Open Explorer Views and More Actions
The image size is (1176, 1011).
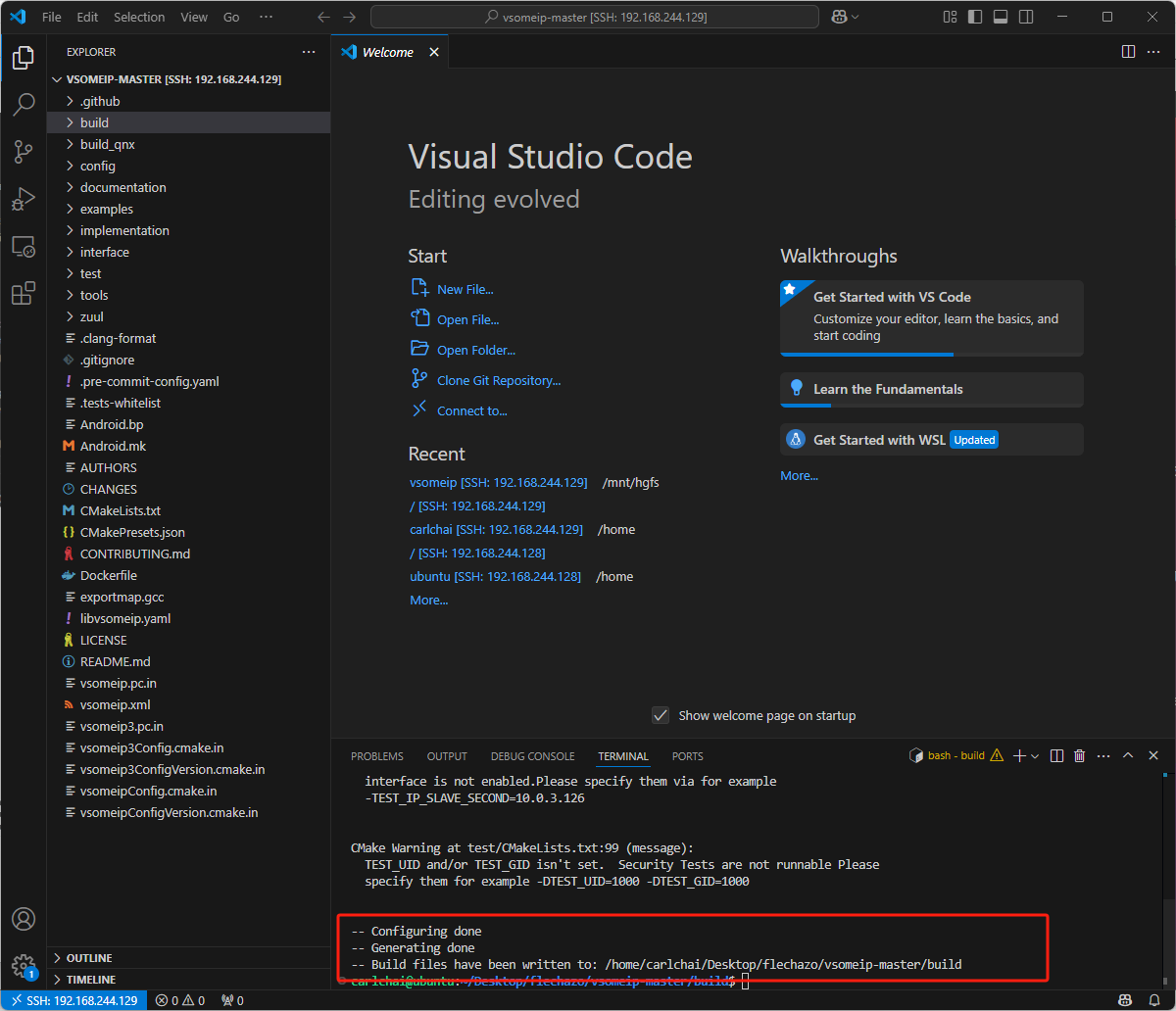point(309,52)
